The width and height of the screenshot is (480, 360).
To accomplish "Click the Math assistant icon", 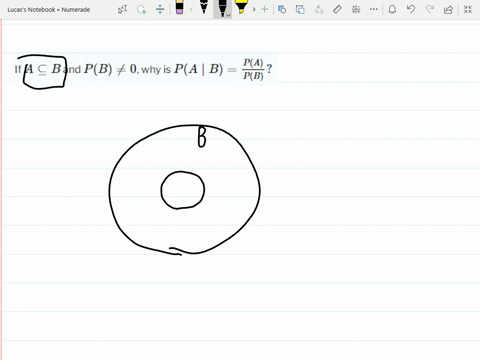I will pos(356,9).
